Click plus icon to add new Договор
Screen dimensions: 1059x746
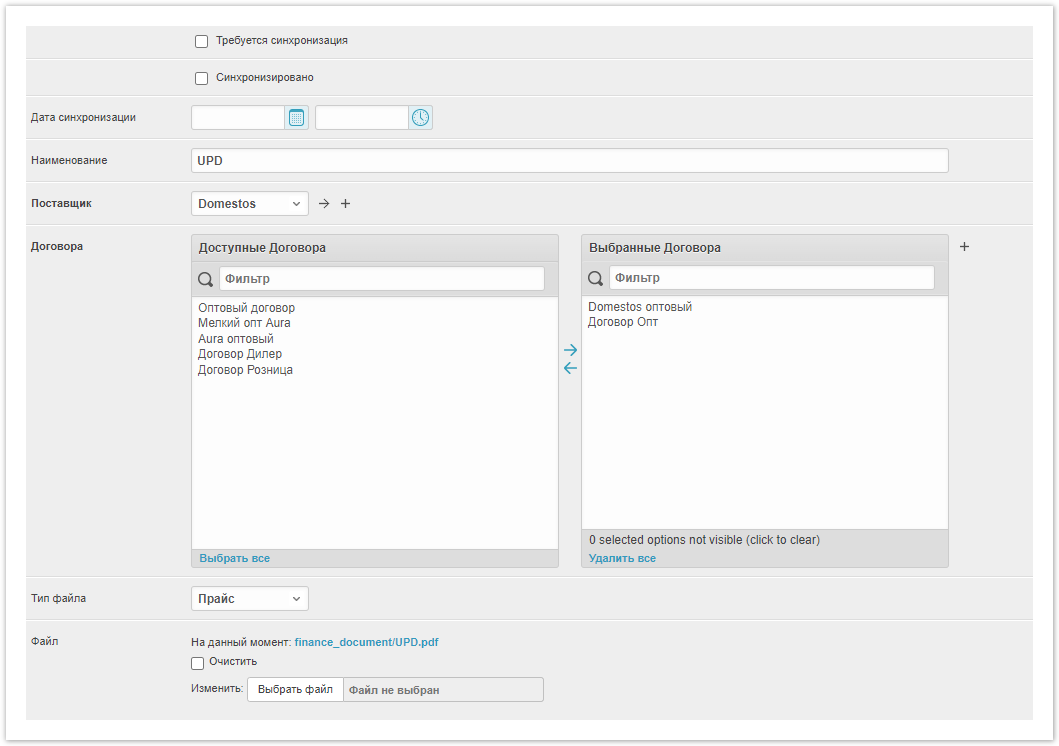point(964,247)
